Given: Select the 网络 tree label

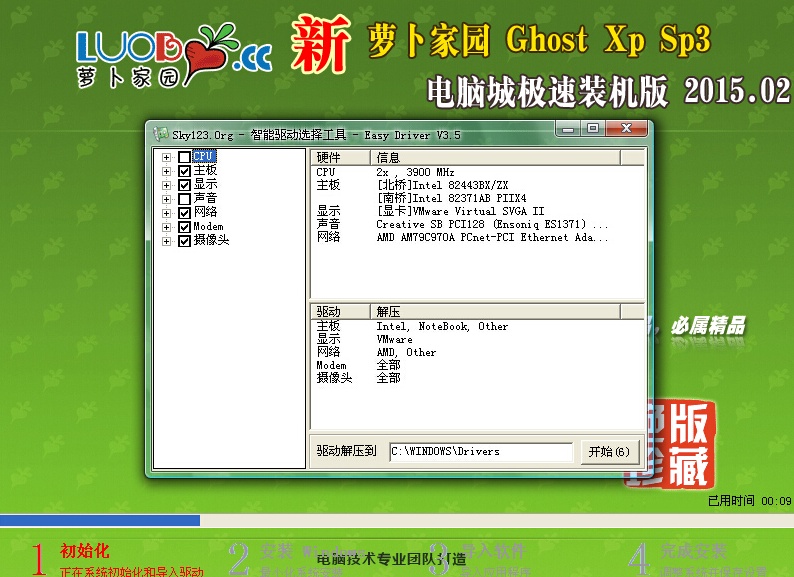Looking at the screenshot, I should (x=205, y=212).
